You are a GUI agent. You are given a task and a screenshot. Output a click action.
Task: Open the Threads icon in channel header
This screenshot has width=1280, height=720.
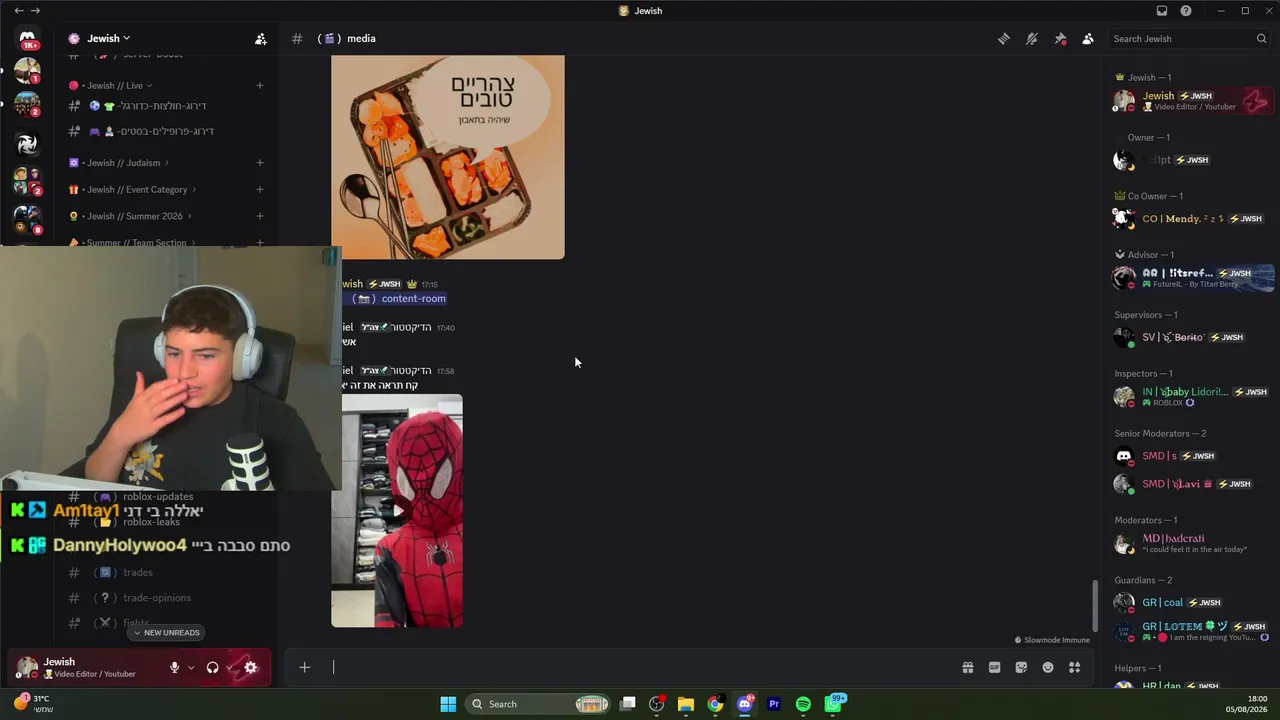click(1004, 39)
